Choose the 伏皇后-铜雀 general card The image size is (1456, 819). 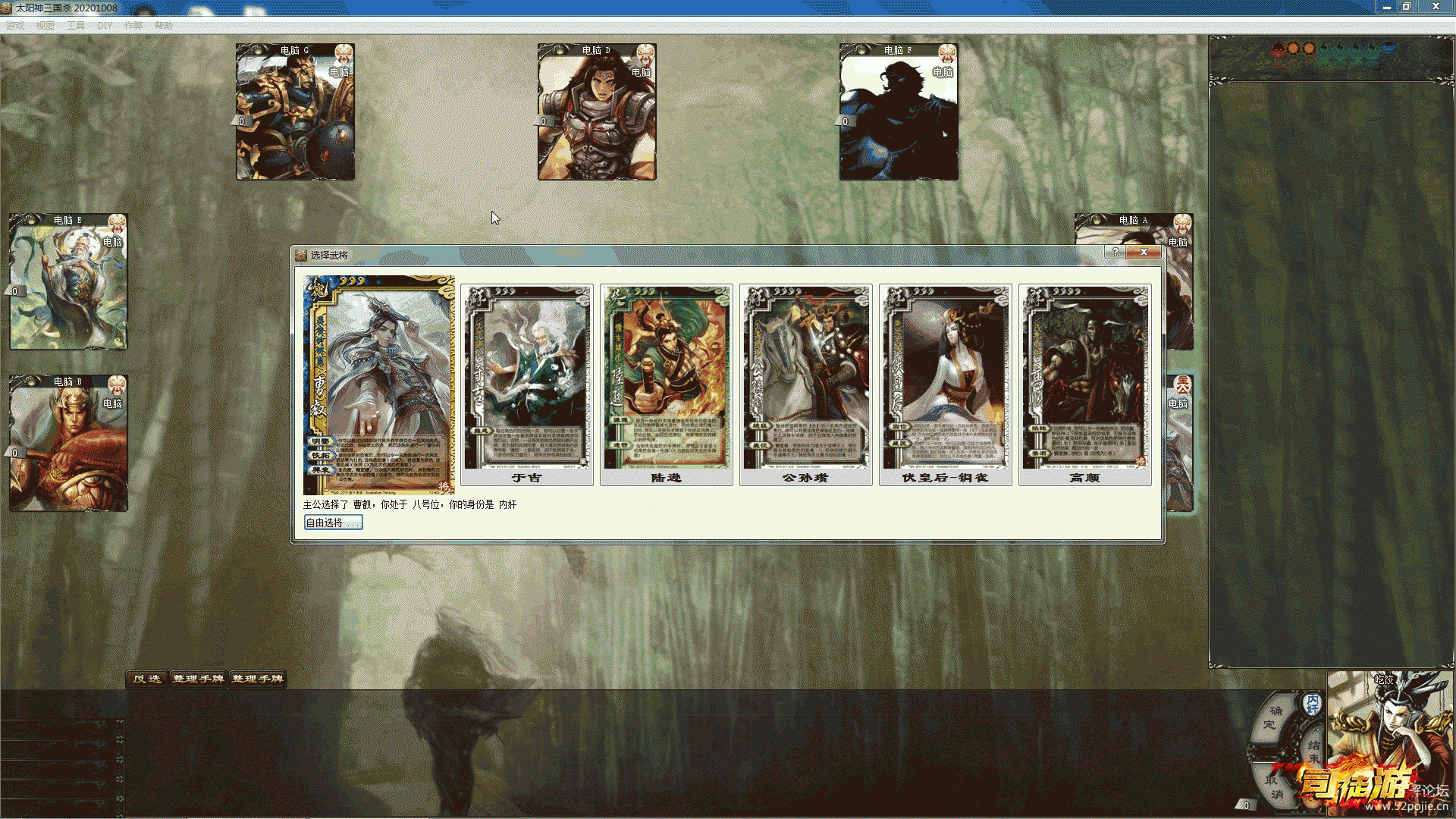point(946,385)
